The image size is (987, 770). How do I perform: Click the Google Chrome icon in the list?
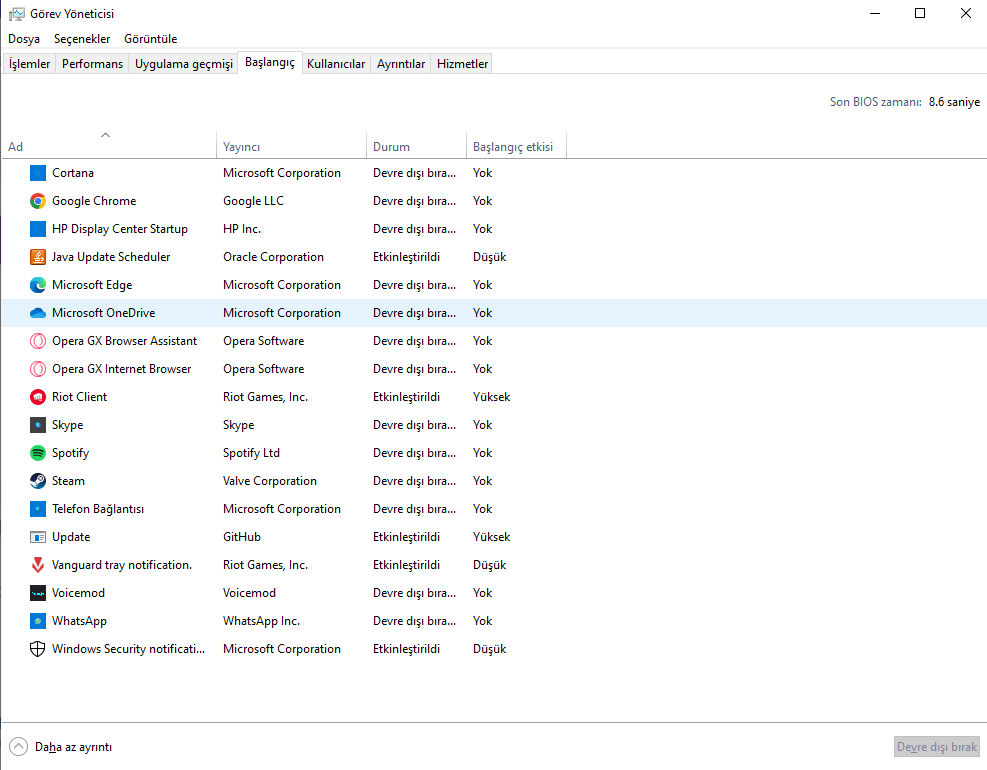(x=38, y=201)
